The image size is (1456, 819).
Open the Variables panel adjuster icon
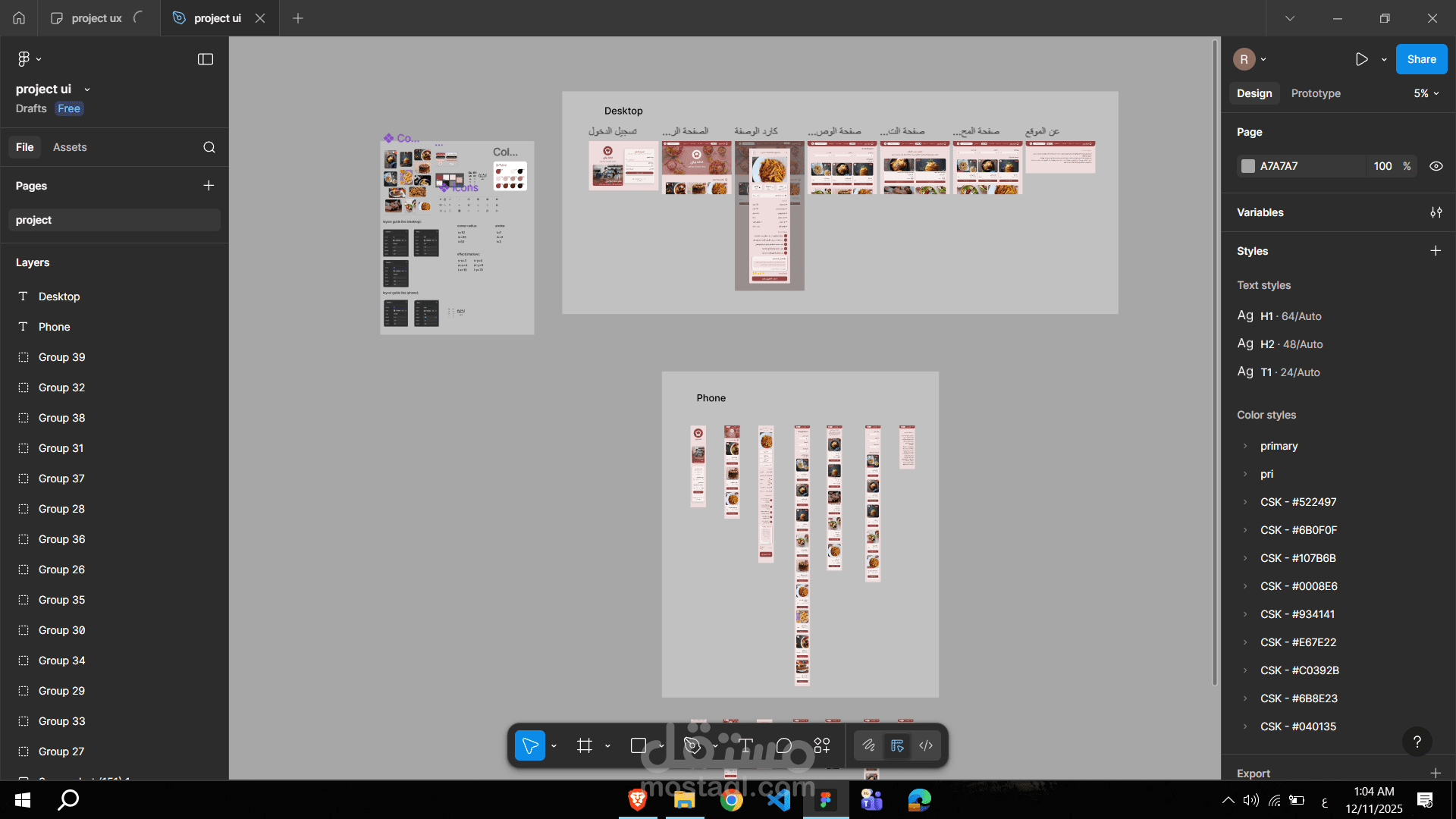[1436, 212]
